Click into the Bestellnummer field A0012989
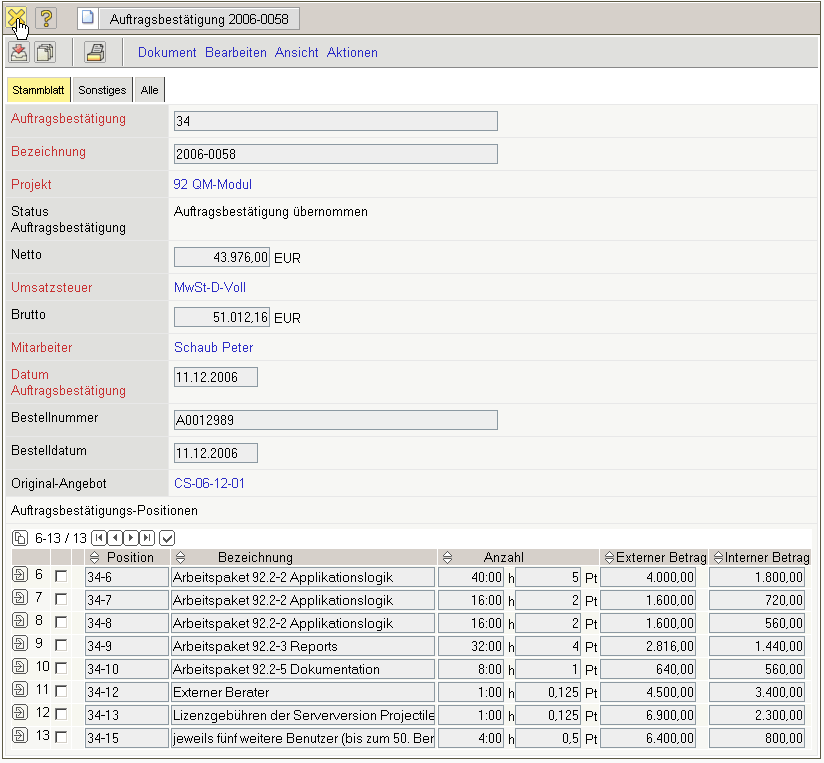824x763 pixels. (x=335, y=420)
